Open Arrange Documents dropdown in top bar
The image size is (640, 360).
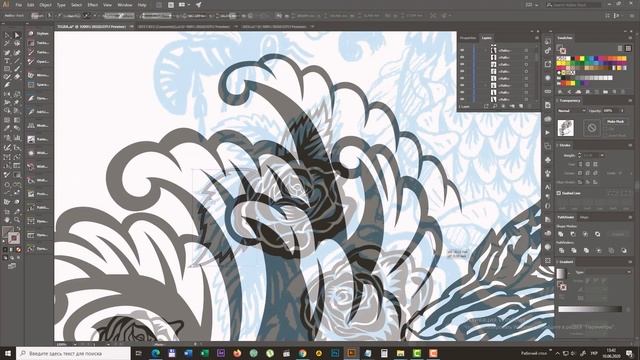[183, 5]
